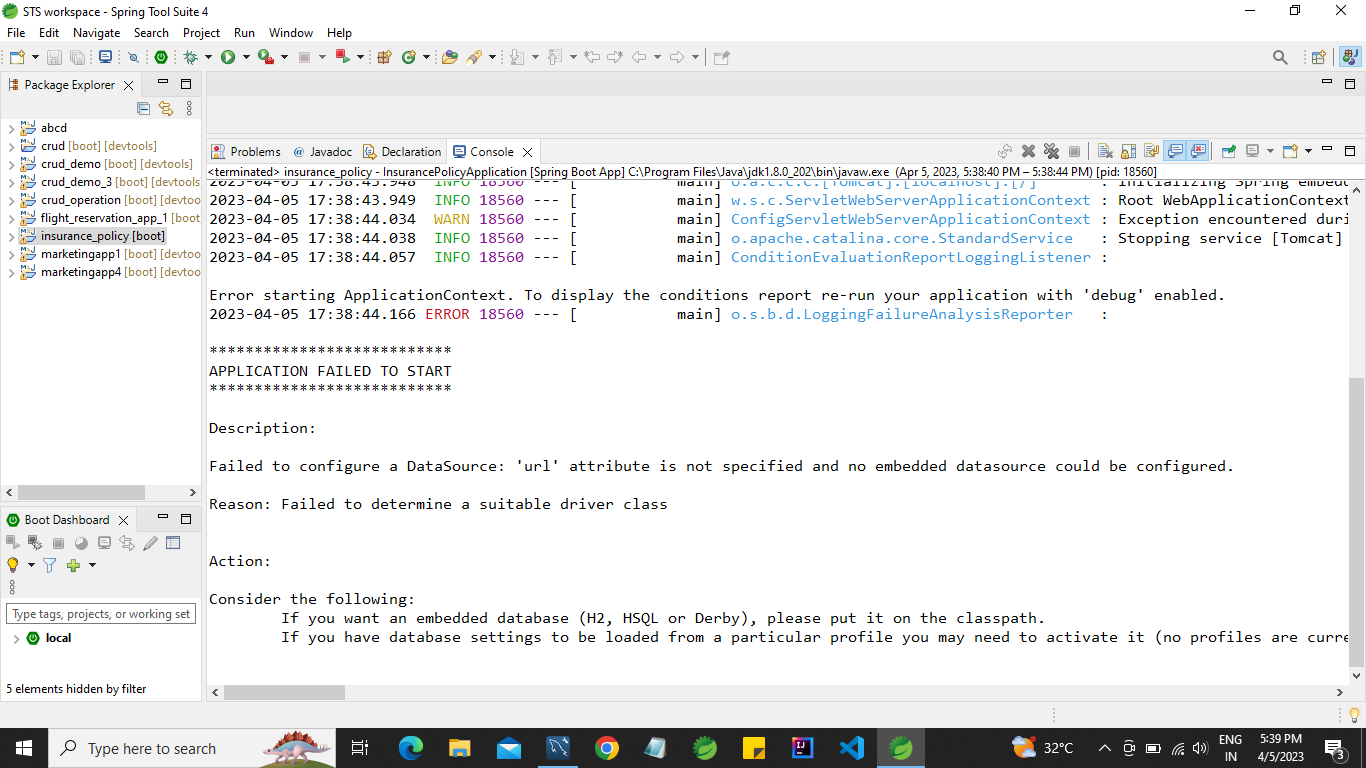
Task: Click the Open Perspective icon at top right
Action: (x=1319, y=57)
